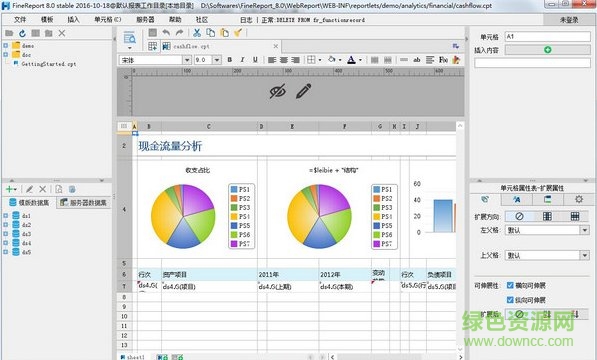This screenshot has width=597, height=360.
Task: Click the cut scissors icon
Action: coord(196,33)
